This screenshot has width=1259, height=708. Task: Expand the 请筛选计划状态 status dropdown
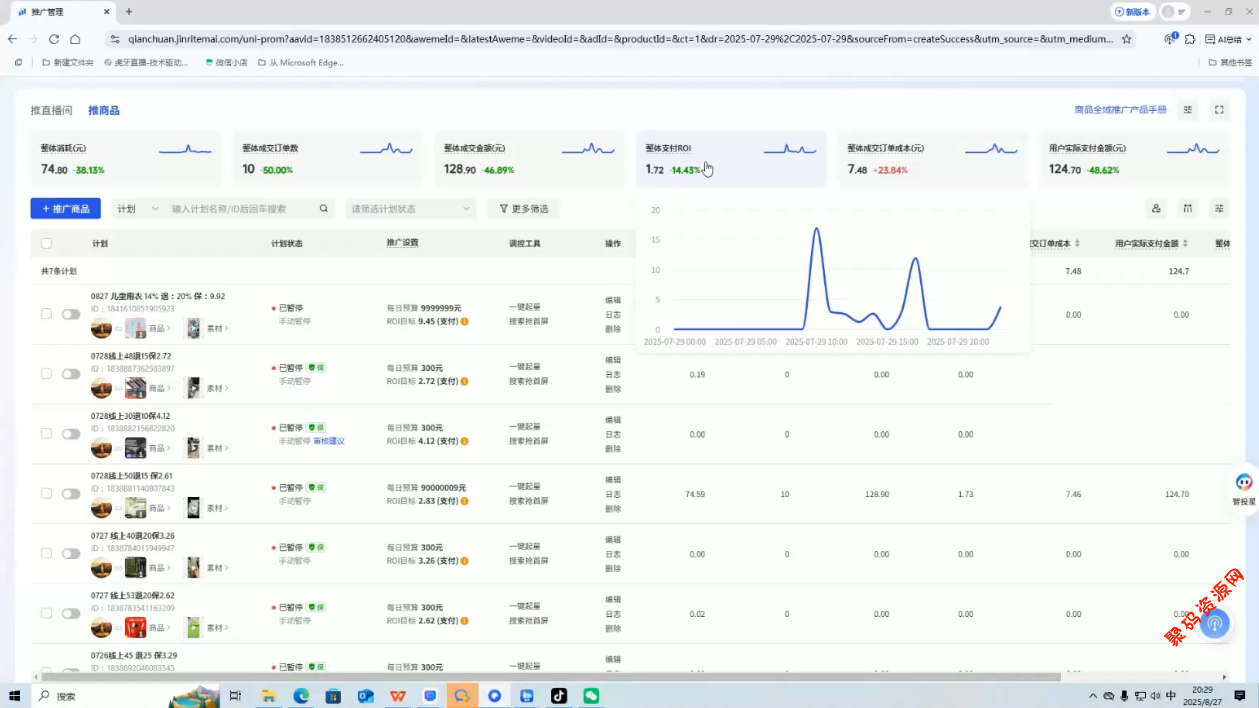pyautogui.click(x=410, y=209)
